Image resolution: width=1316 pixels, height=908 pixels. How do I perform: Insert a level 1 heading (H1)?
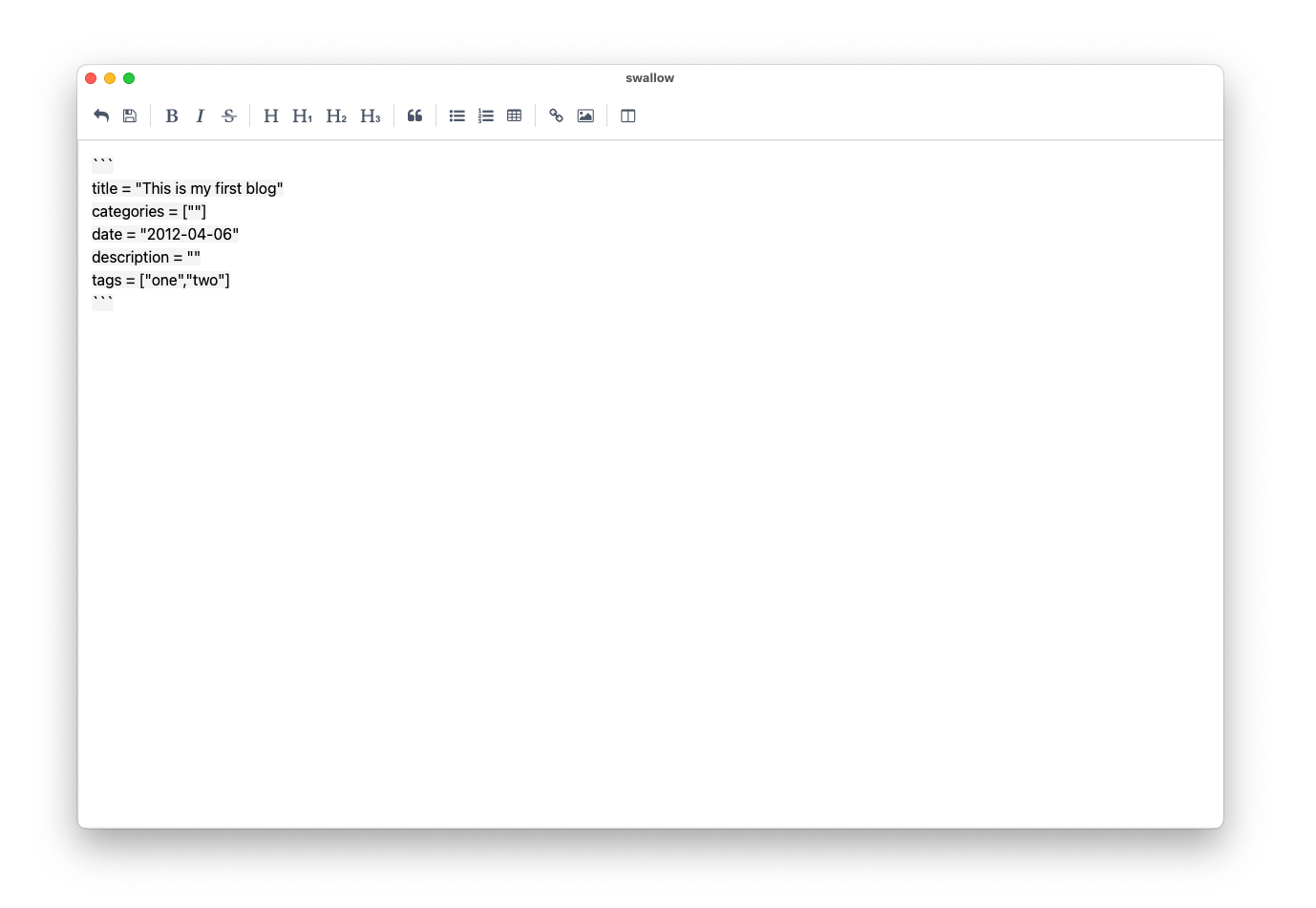pos(303,116)
